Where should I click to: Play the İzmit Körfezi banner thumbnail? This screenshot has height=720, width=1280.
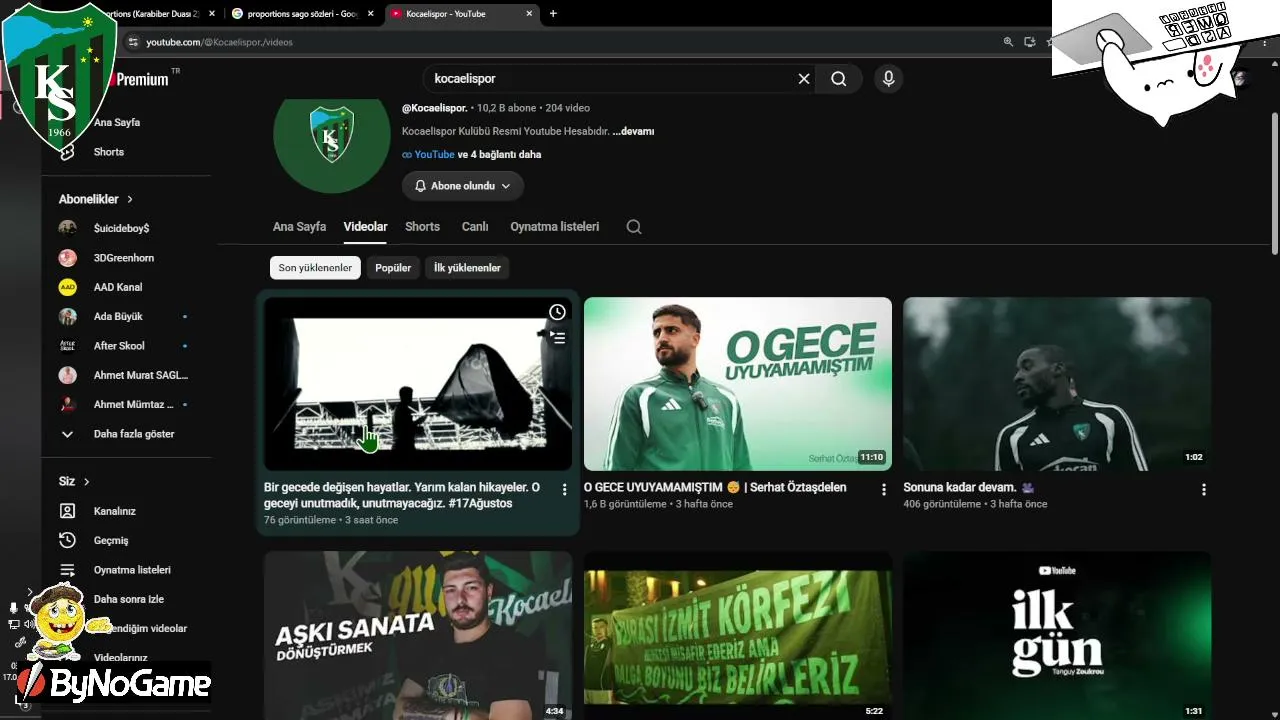tap(738, 636)
